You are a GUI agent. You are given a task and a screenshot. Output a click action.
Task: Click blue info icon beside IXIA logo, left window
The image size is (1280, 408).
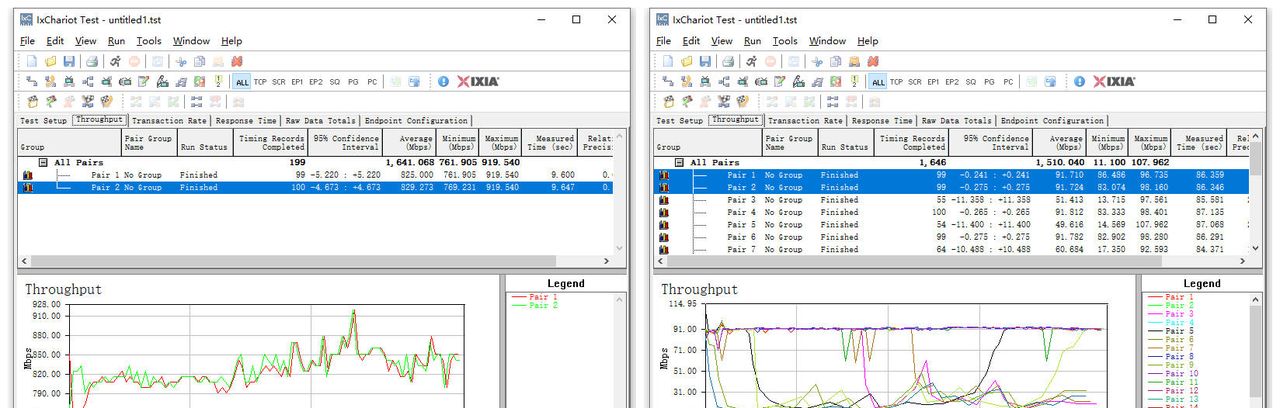443,82
